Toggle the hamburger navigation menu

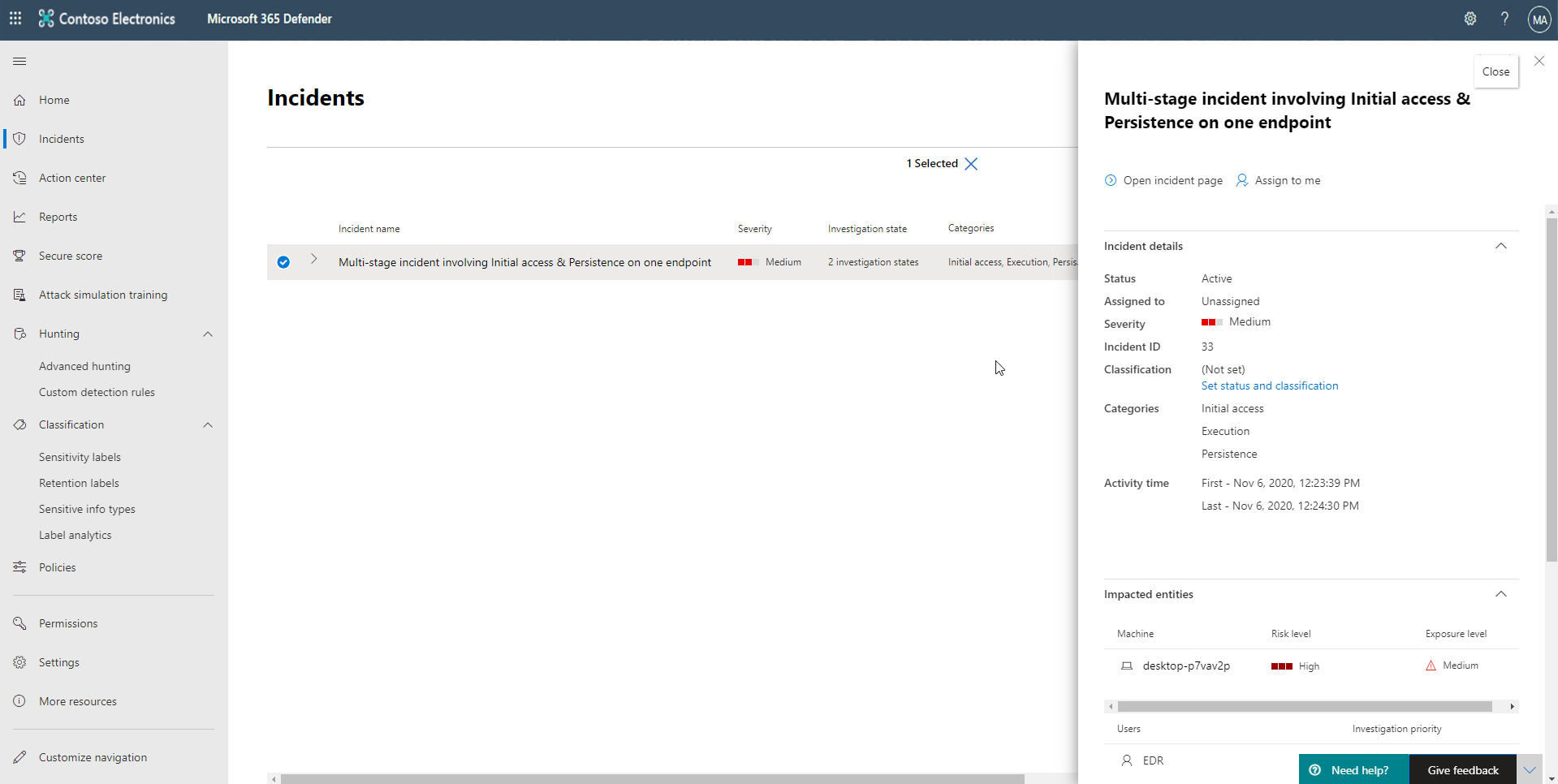pyautogui.click(x=19, y=62)
